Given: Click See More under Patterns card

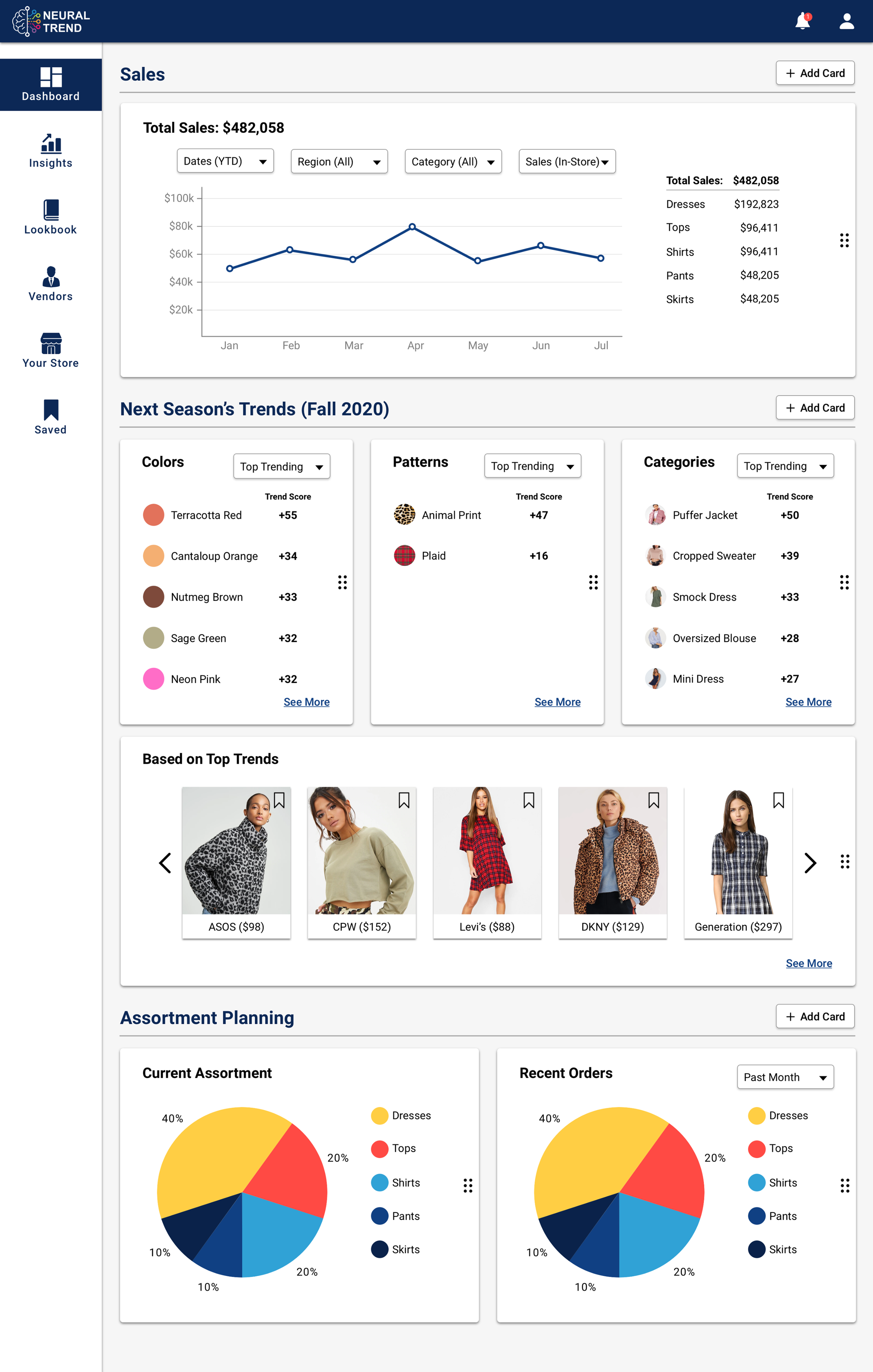Looking at the screenshot, I should point(557,702).
